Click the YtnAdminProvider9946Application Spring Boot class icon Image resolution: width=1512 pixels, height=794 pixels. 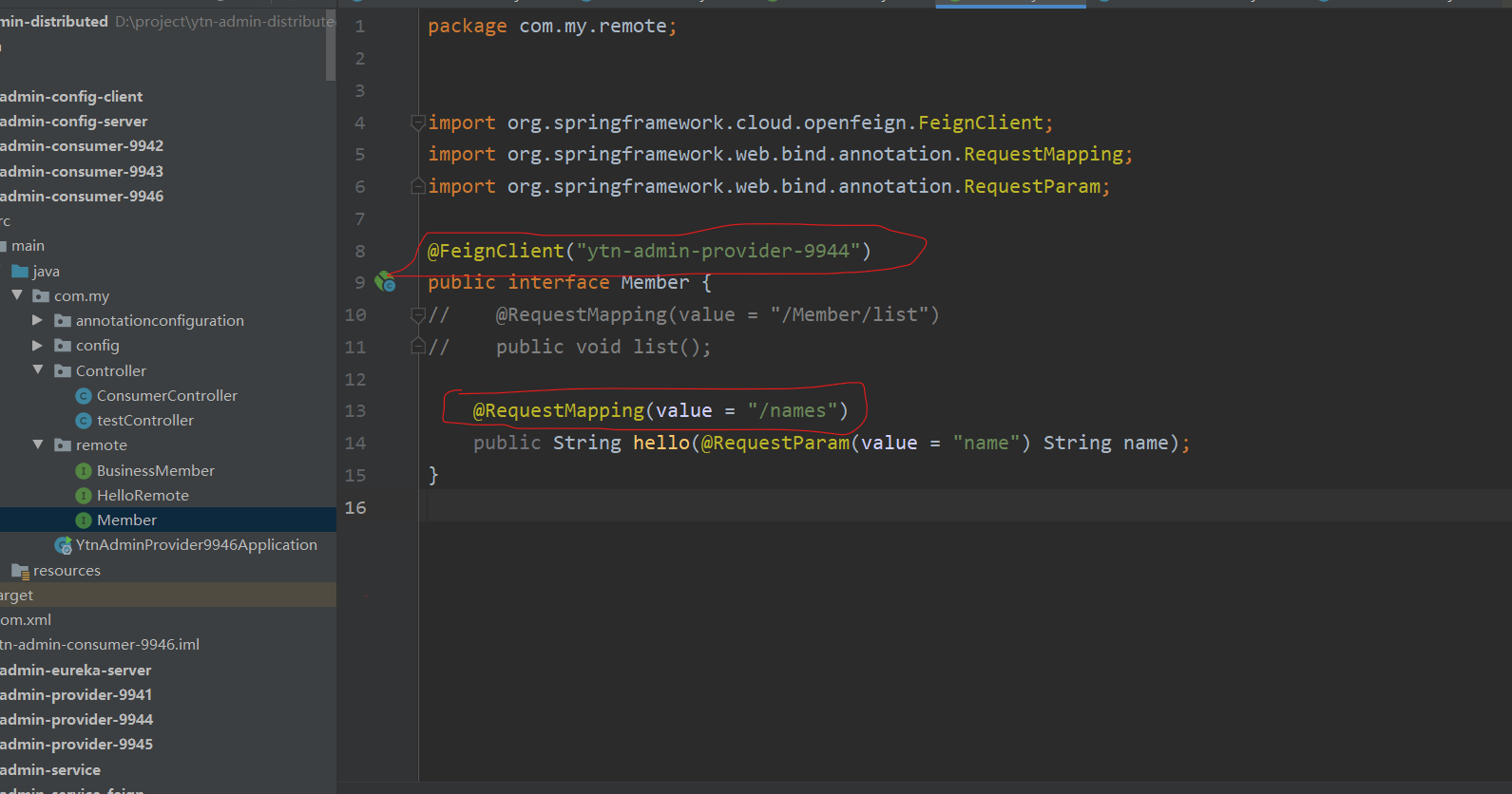coord(64,544)
